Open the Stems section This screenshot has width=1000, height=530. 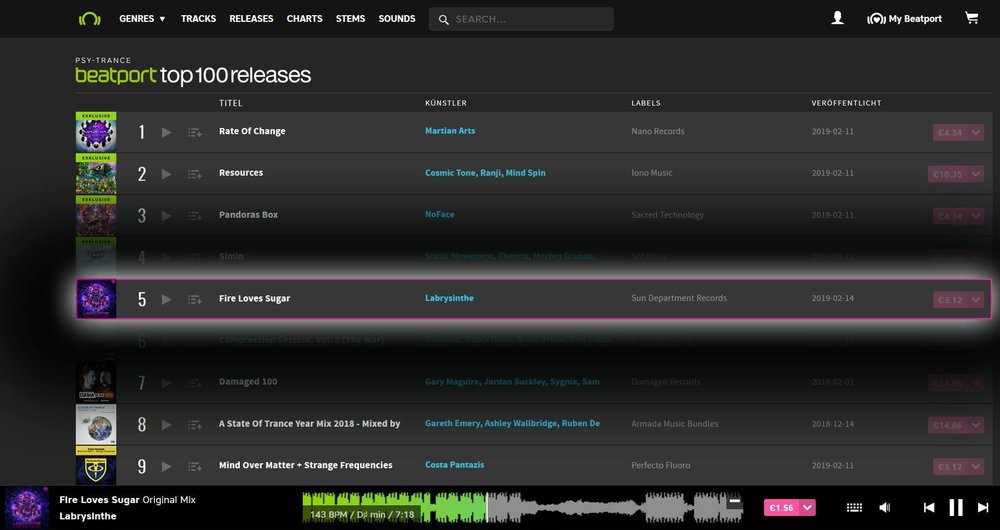point(350,19)
